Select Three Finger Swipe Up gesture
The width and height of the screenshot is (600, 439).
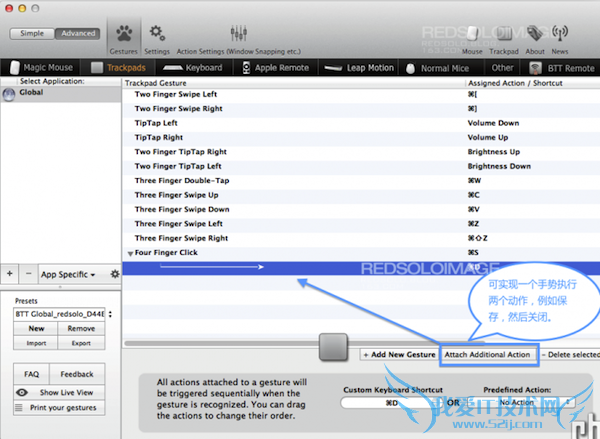point(176,195)
